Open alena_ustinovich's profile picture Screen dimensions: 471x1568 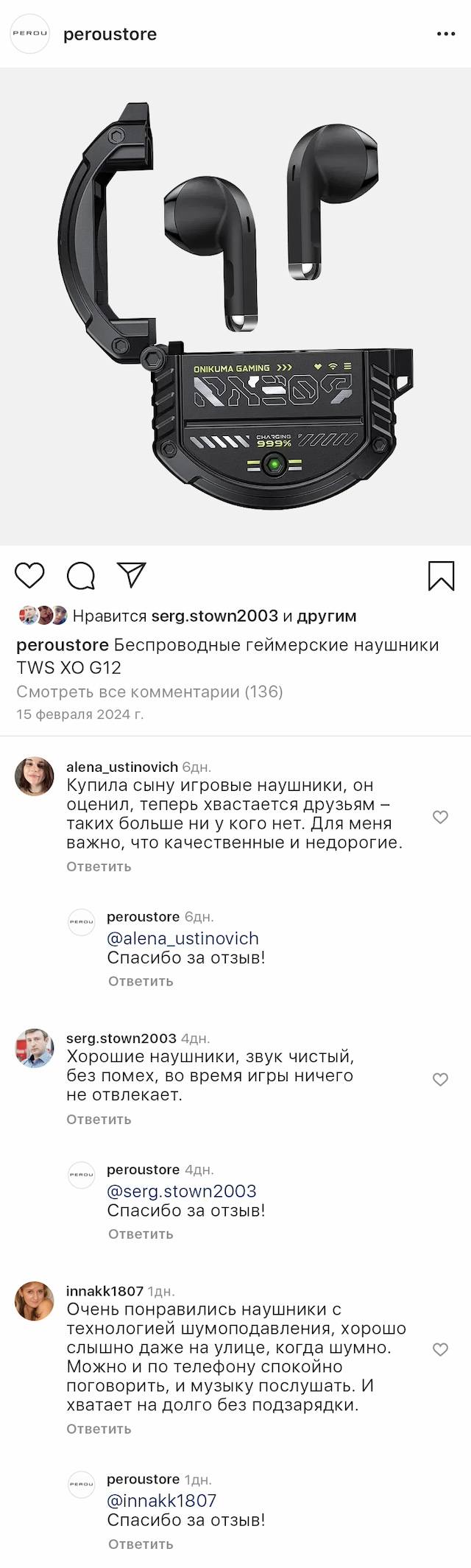[35, 776]
